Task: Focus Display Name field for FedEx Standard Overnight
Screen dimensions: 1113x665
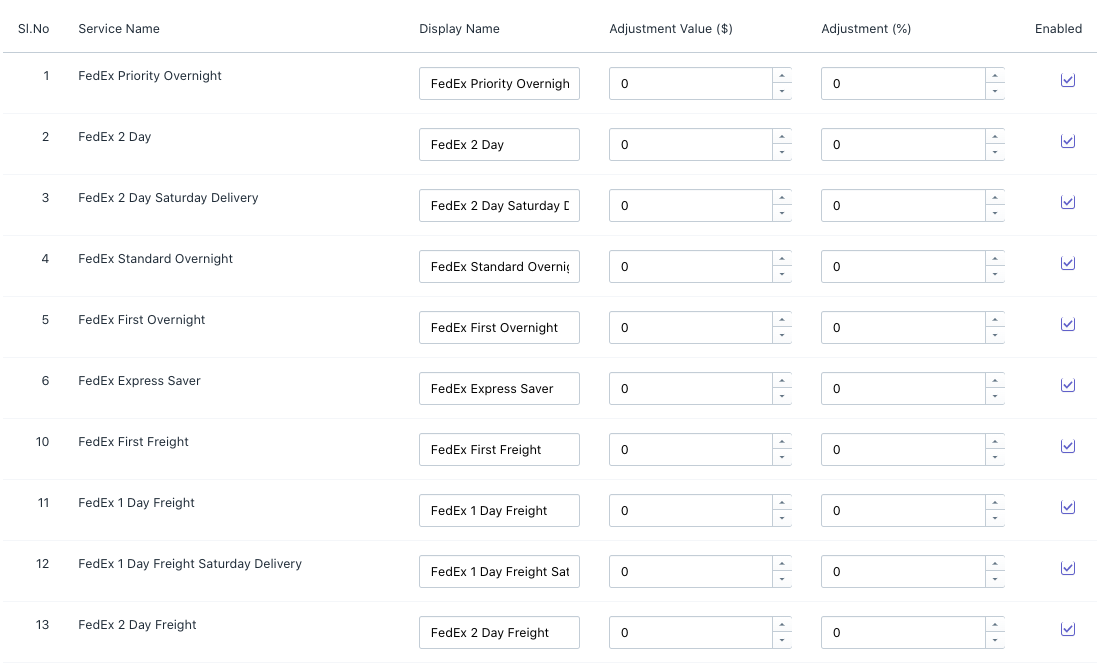Action: point(499,267)
